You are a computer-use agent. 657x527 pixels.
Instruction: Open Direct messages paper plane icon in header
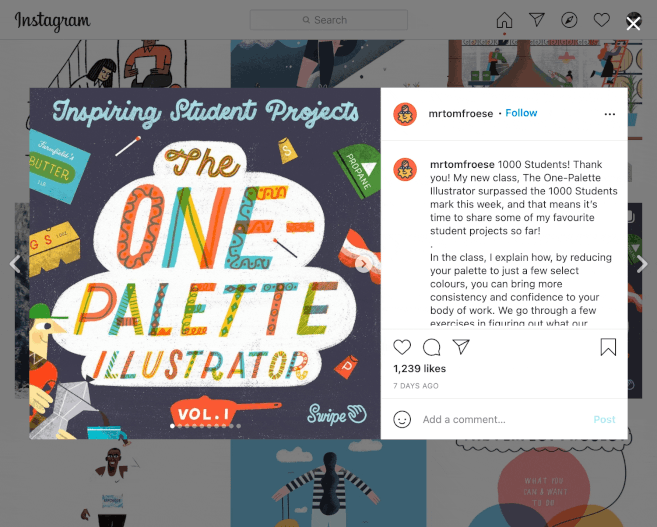coord(536,20)
